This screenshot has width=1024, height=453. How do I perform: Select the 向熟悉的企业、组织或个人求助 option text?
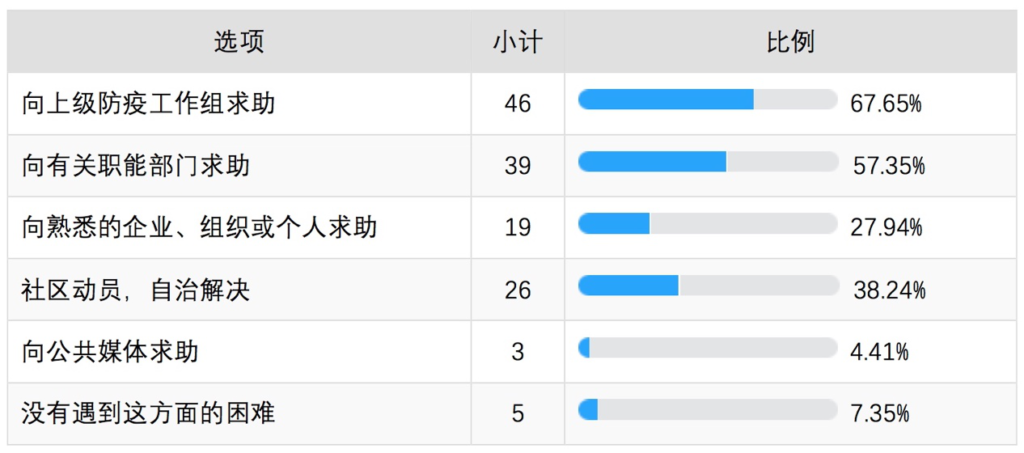coord(199,228)
